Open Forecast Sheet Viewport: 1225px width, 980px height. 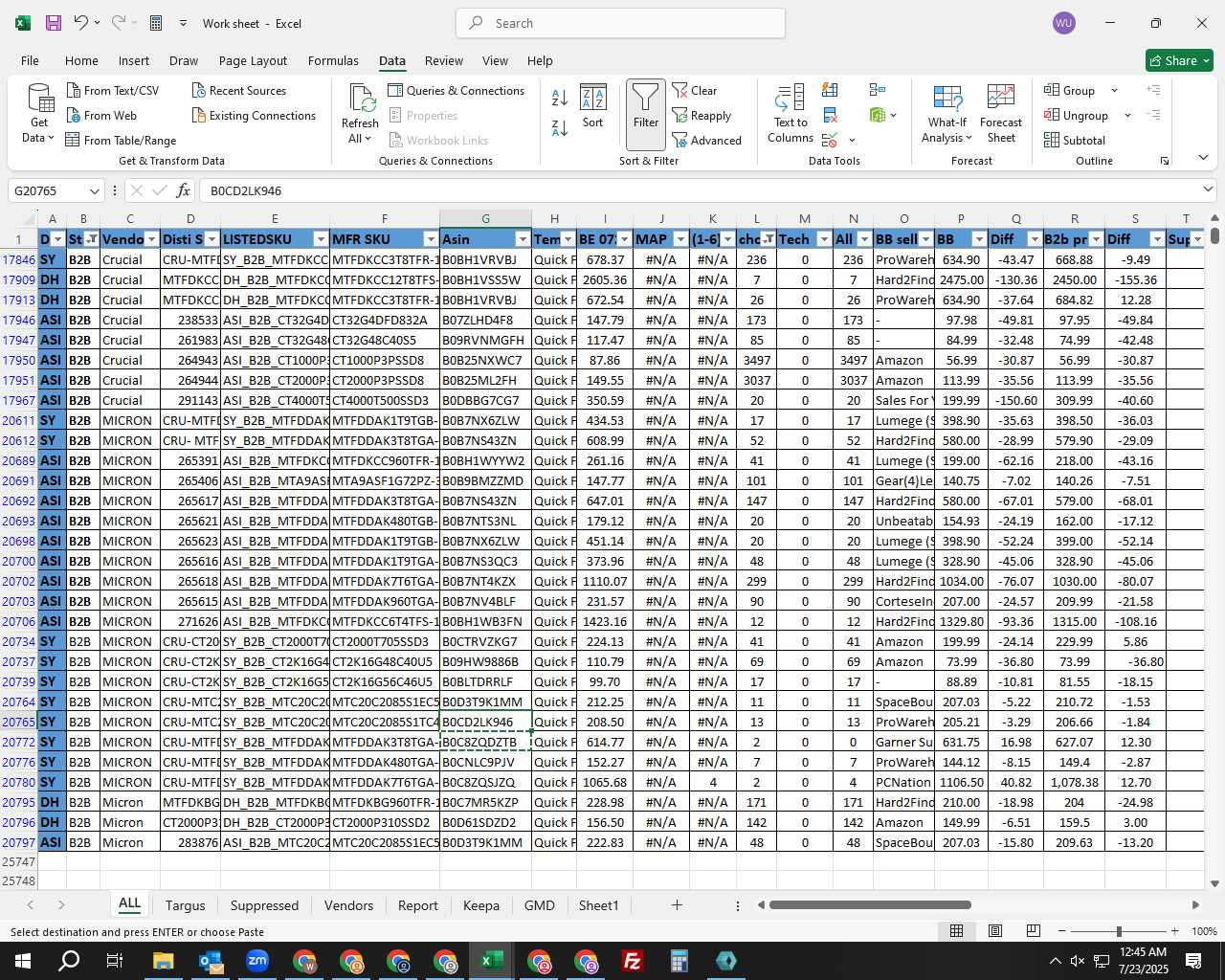[1001, 113]
